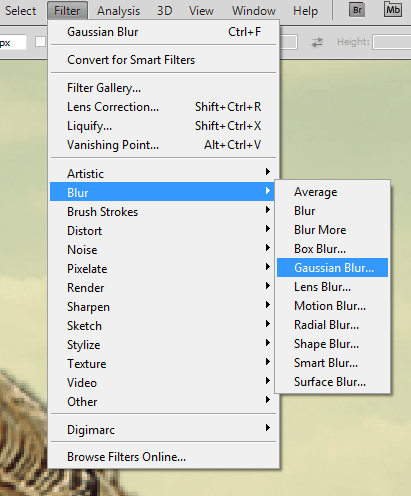Open the Radial Blur dialog
This screenshot has width=411, height=496.
[332, 325]
